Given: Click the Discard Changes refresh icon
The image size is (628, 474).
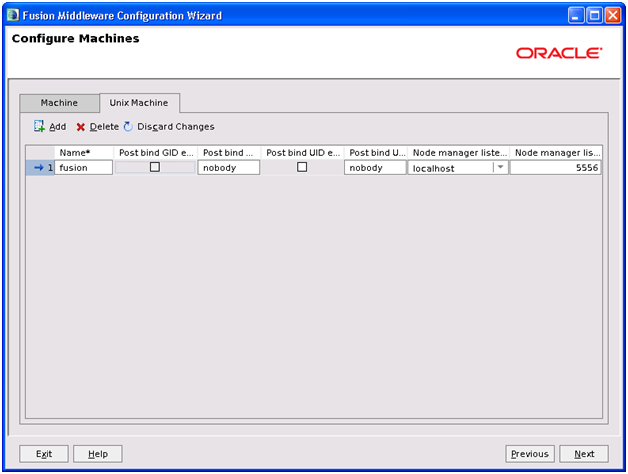Looking at the screenshot, I should (128, 126).
